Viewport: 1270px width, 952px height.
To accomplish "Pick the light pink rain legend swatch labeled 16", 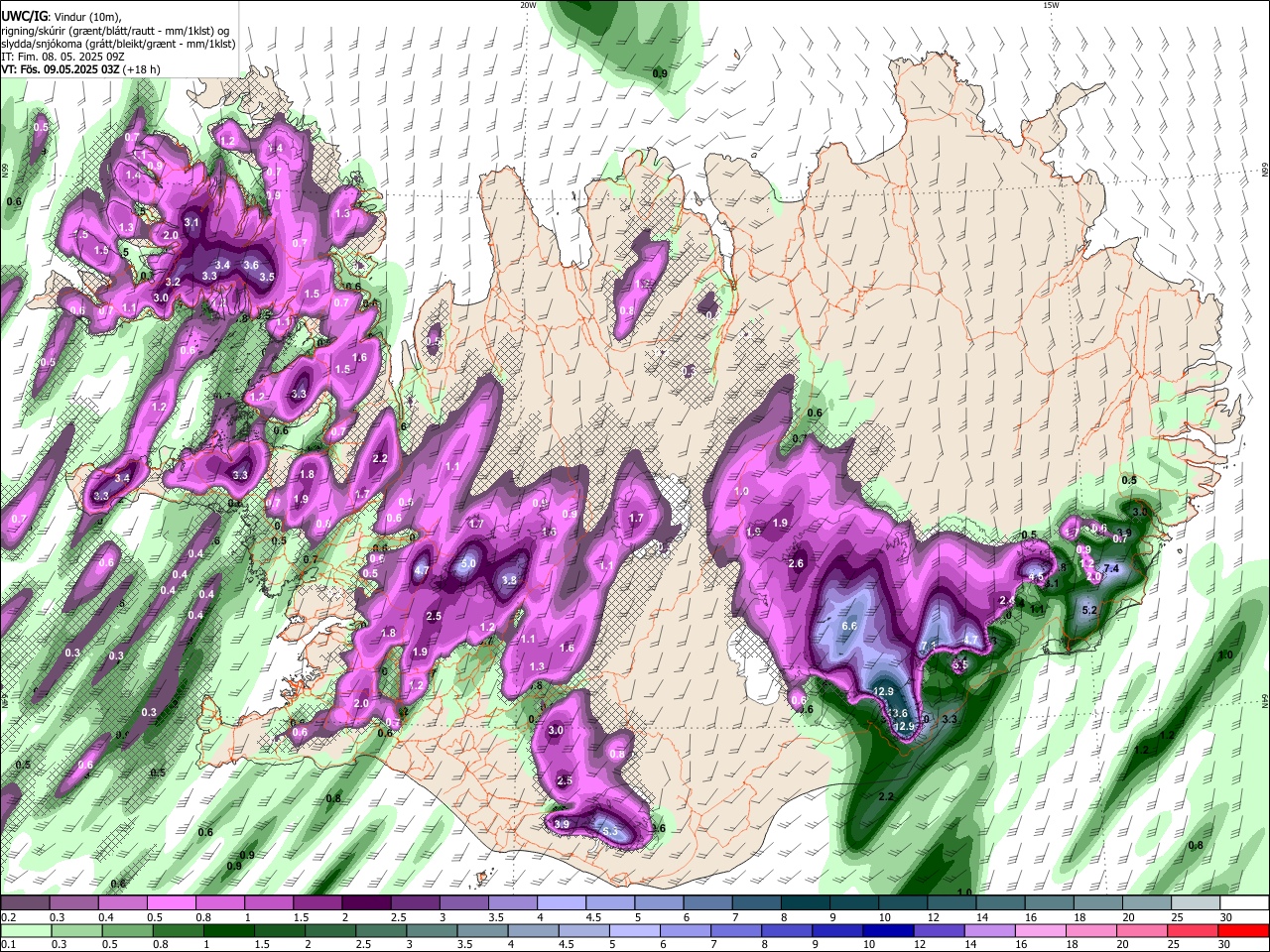I will (1040, 930).
